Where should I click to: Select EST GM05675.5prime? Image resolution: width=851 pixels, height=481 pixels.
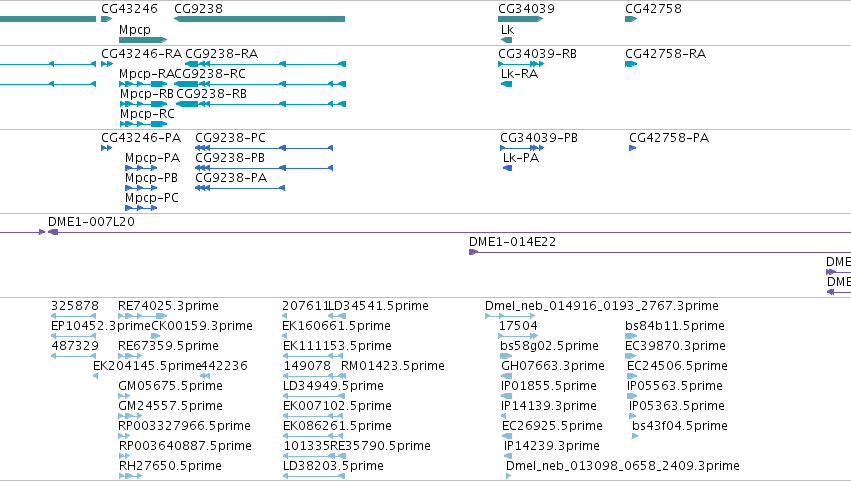click(170, 387)
